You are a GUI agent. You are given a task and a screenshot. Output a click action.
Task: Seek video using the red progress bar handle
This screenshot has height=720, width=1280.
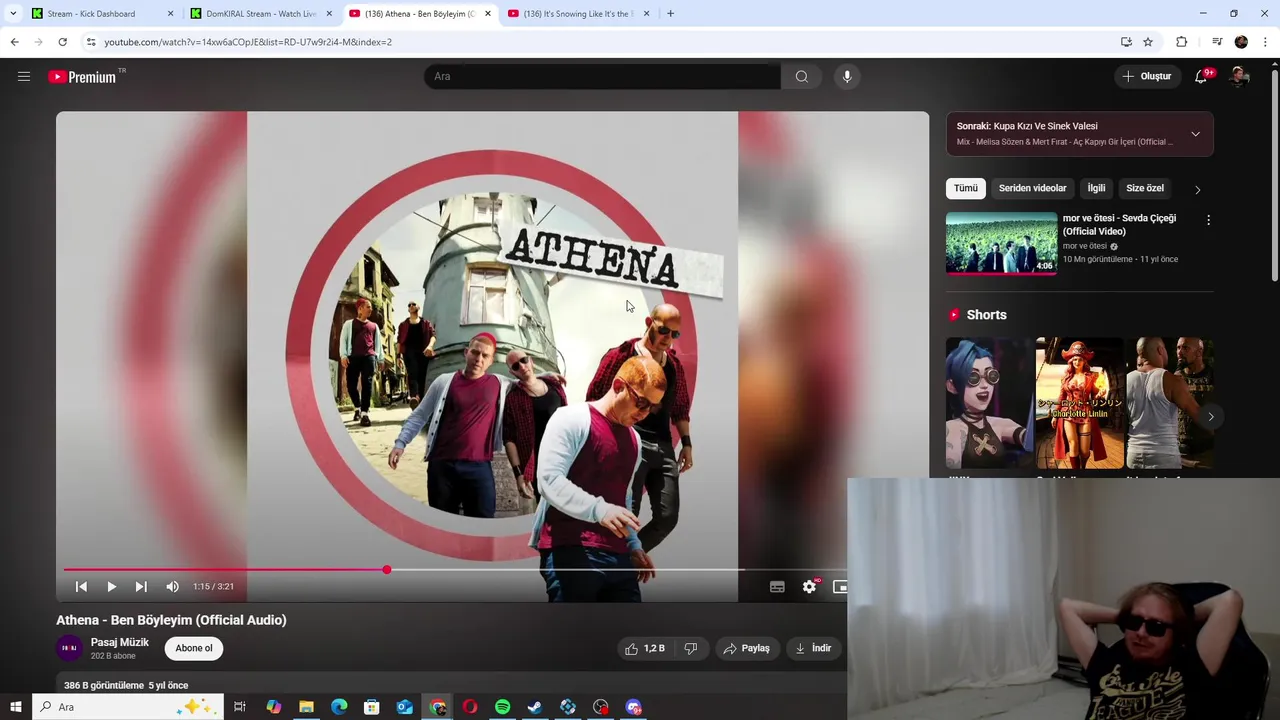click(x=386, y=570)
